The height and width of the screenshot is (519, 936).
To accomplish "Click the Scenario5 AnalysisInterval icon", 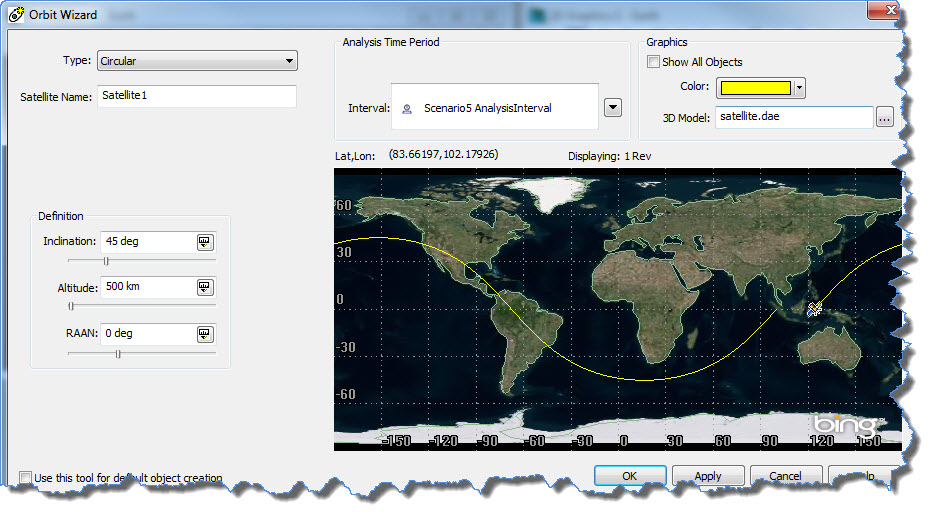I will (x=407, y=108).
